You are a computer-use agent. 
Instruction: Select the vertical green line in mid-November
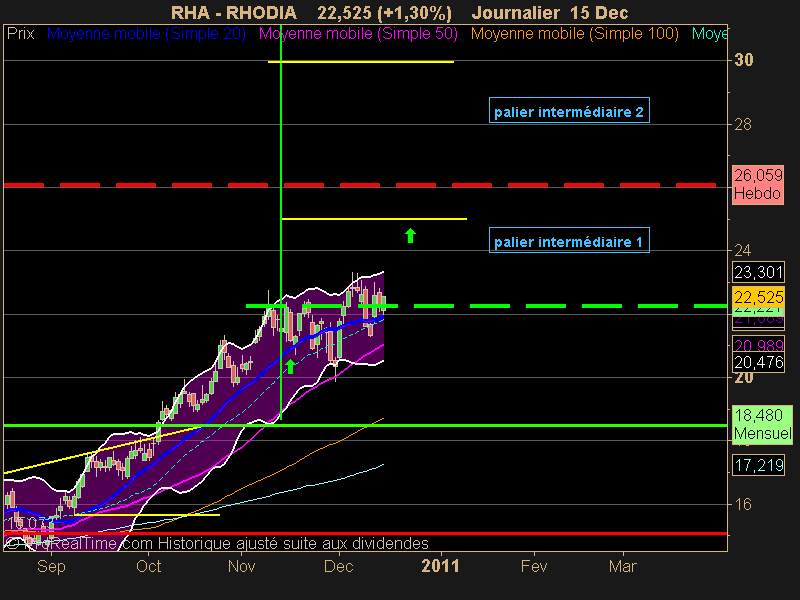click(x=281, y=222)
